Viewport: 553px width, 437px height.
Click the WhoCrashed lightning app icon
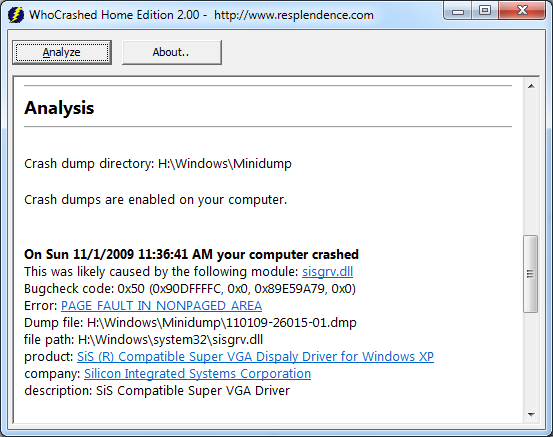pos(16,15)
